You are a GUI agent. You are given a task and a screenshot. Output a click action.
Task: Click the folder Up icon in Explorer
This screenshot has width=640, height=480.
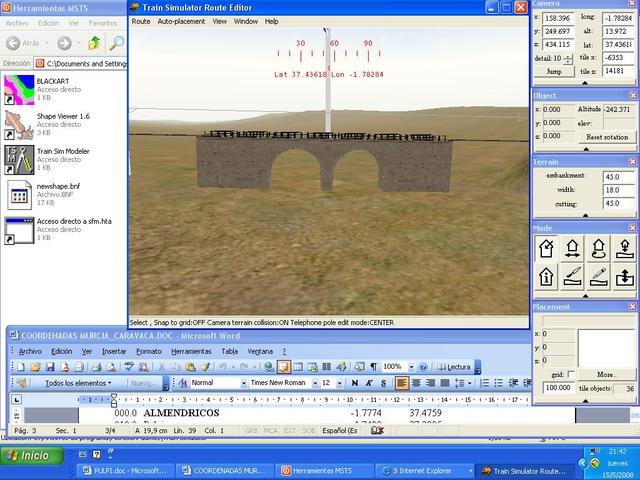click(94, 43)
